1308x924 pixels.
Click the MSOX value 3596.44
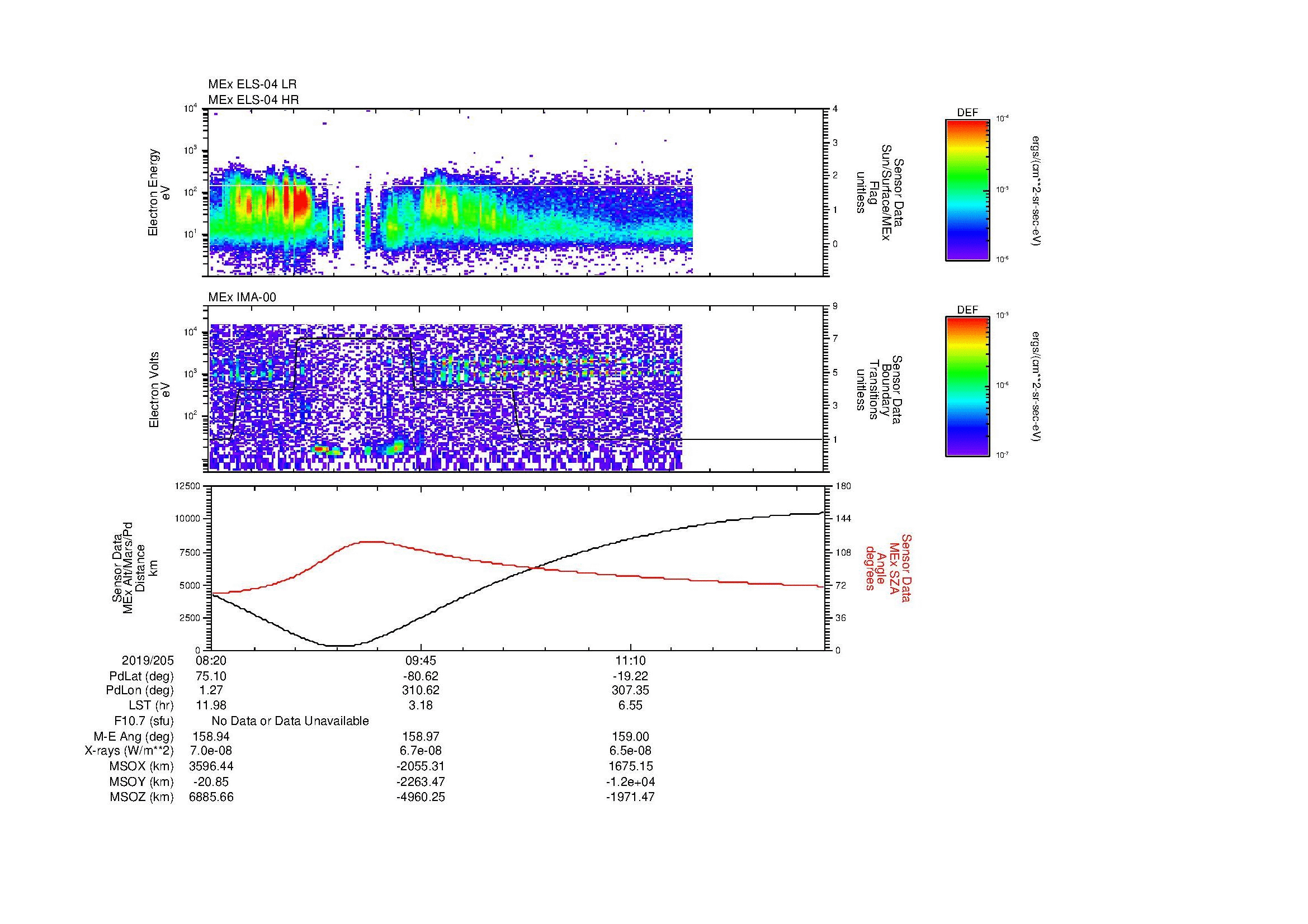pos(211,766)
